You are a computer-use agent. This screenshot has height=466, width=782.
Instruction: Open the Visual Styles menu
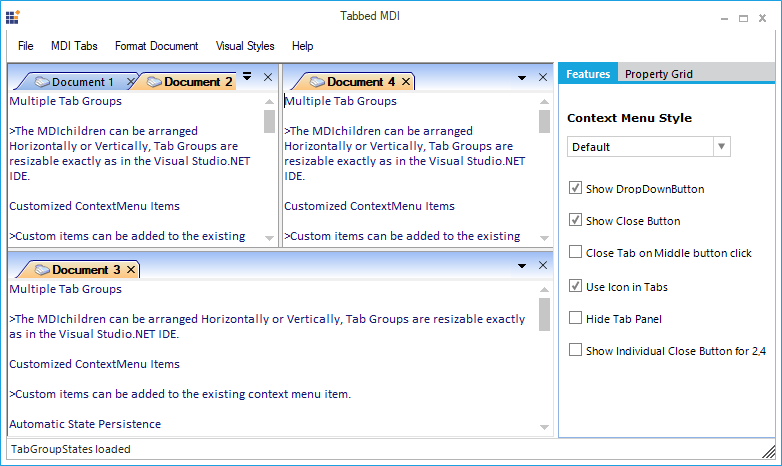[245, 46]
